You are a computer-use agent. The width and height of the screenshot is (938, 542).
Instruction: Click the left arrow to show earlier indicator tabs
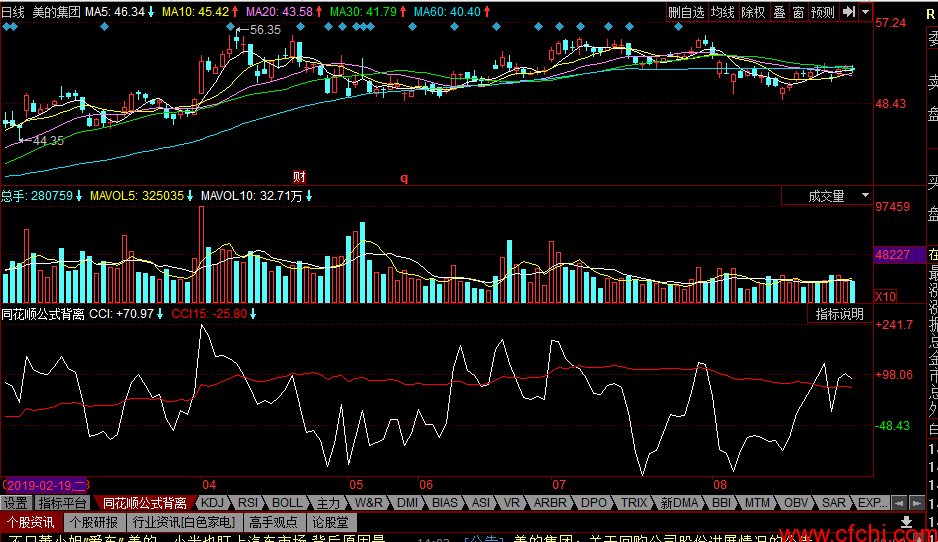[x=899, y=503]
